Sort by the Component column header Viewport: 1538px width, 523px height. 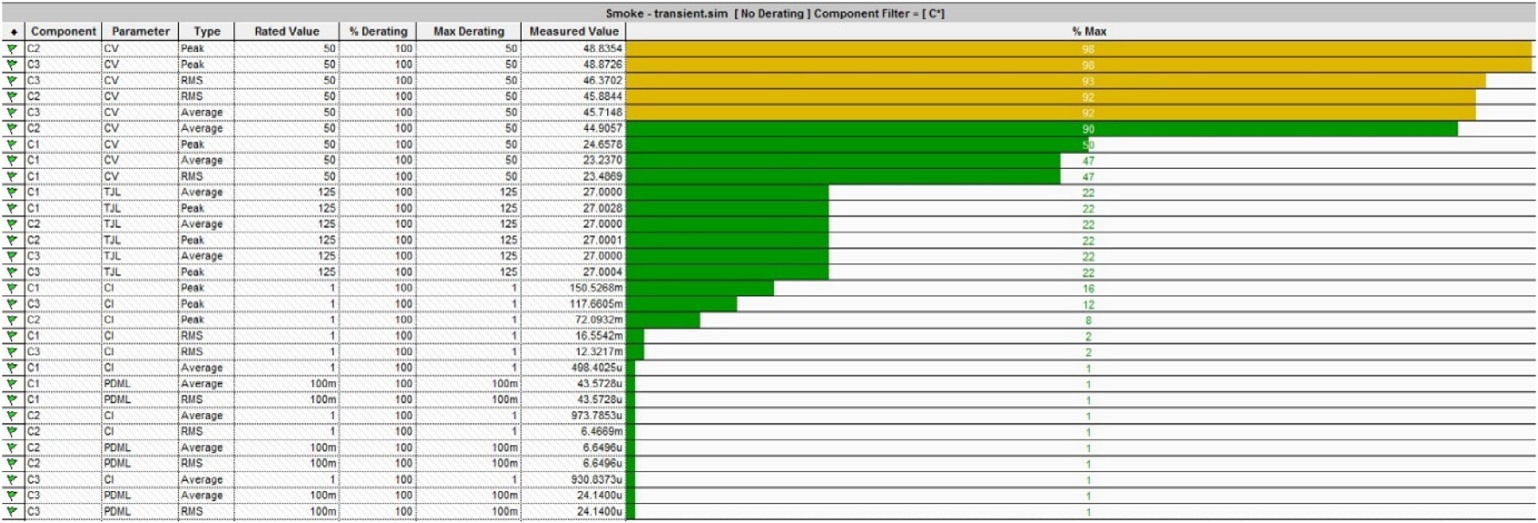pyautogui.click(x=63, y=32)
